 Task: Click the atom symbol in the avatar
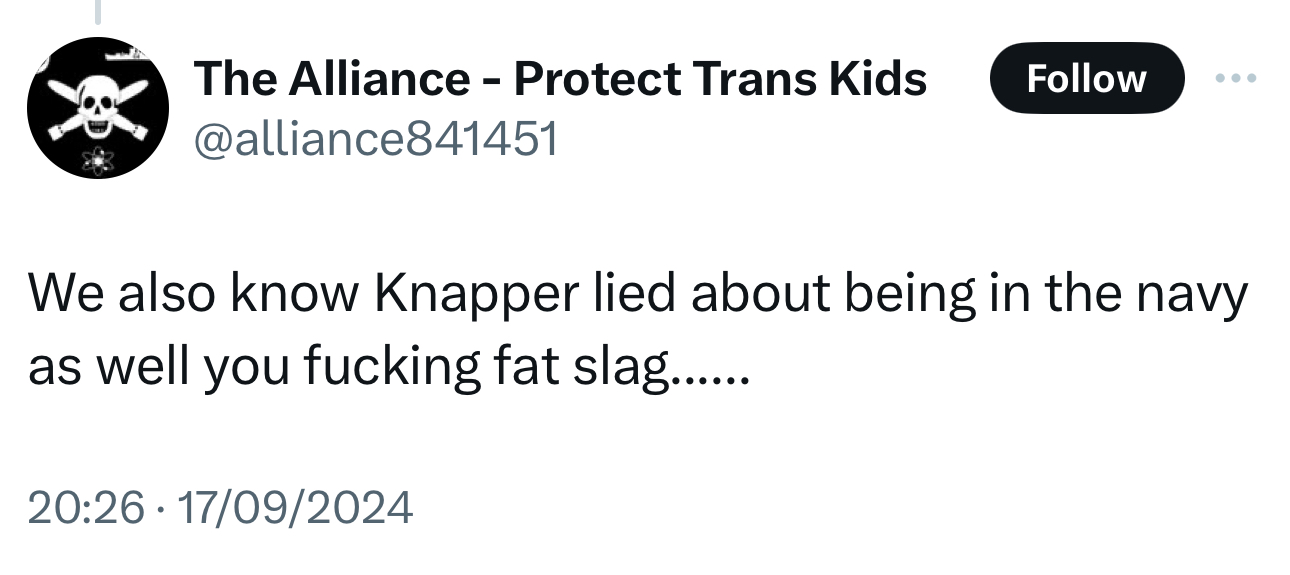coord(98,159)
